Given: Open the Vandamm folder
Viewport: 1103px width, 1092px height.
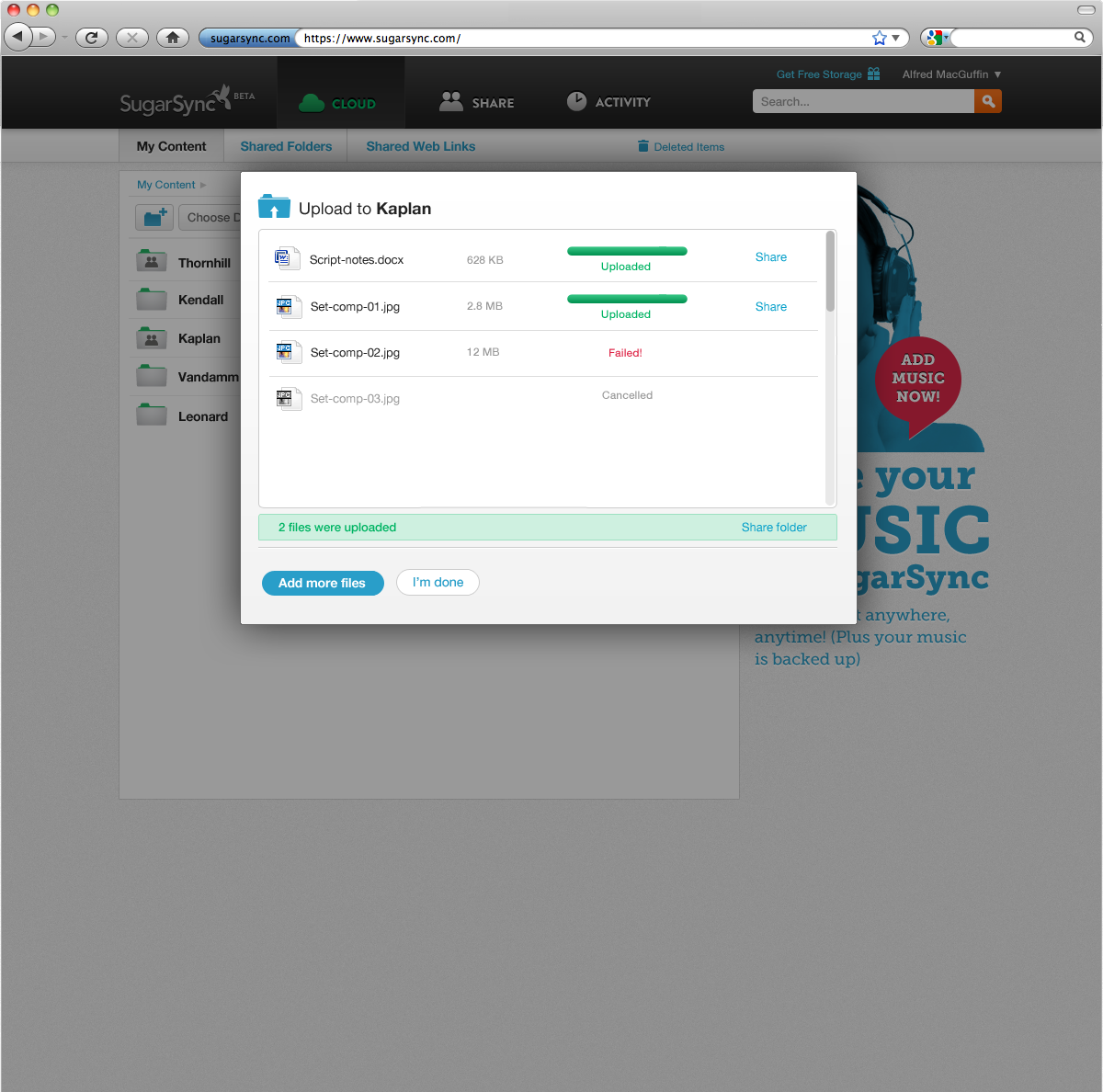Looking at the screenshot, I should 208,377.
